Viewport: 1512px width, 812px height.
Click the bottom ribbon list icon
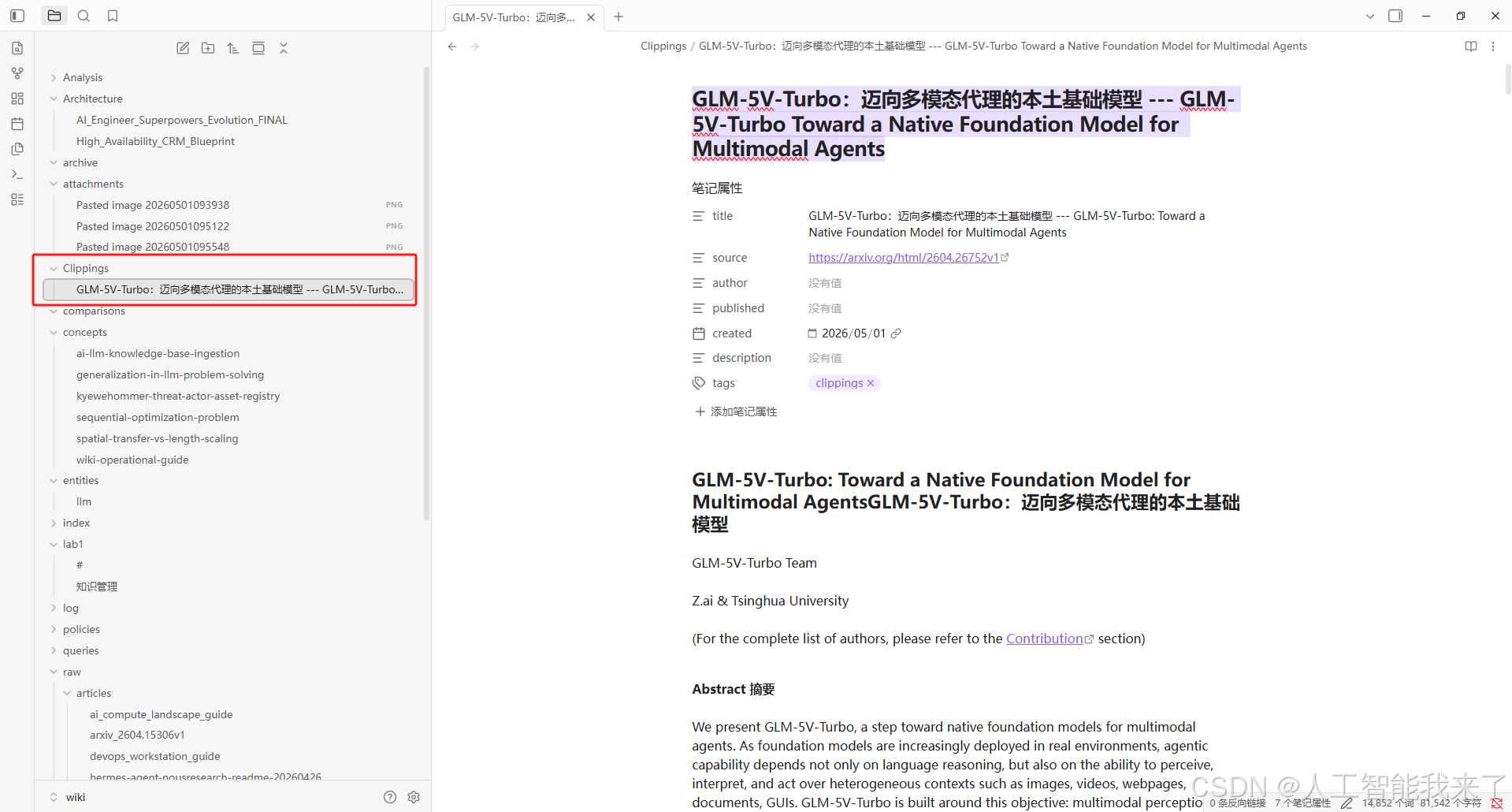click(17, 199)
